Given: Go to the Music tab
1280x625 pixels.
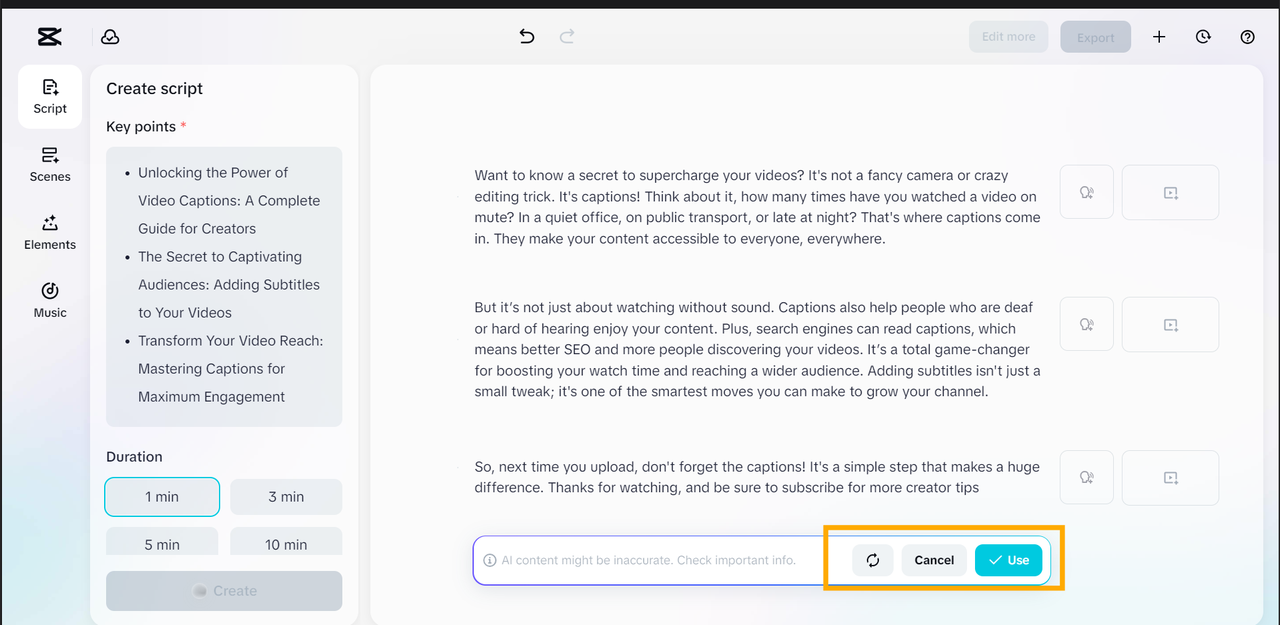Looking at the screenshot, I should pyautogui.click(x=50, y=301).
